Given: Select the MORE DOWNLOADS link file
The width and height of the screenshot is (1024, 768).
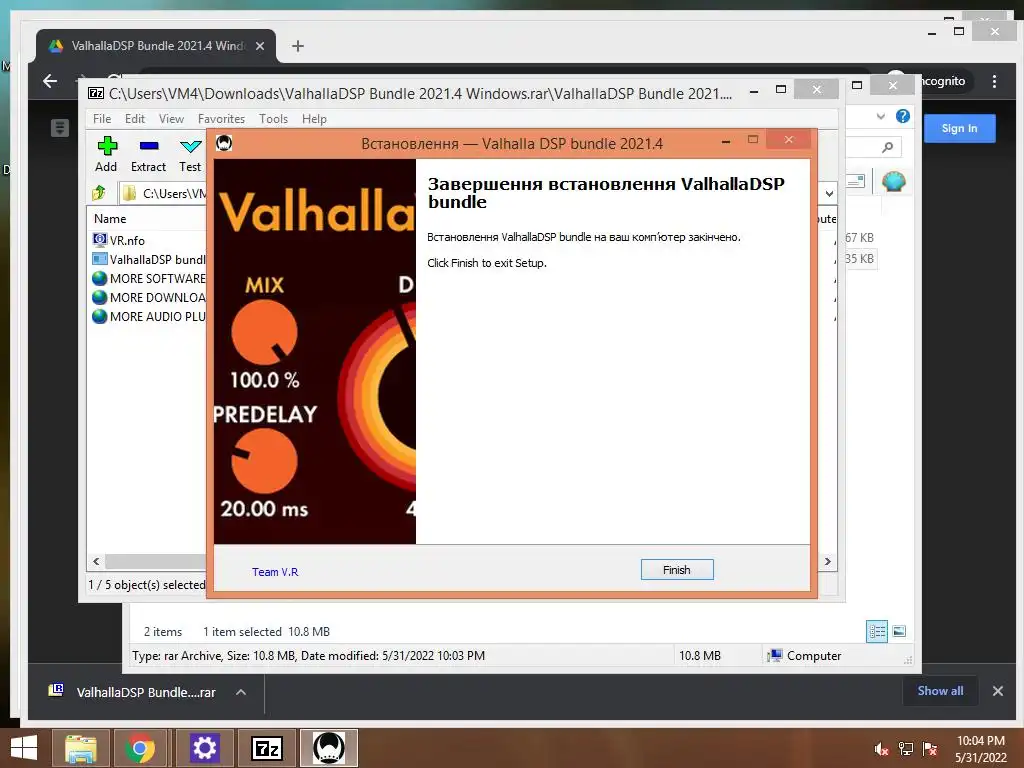Looking at the screenshot, I should click(149, 297).
